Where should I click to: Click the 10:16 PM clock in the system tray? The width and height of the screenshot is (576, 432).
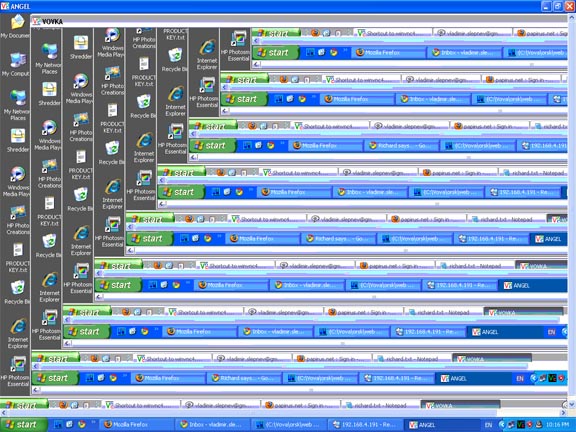557,425
